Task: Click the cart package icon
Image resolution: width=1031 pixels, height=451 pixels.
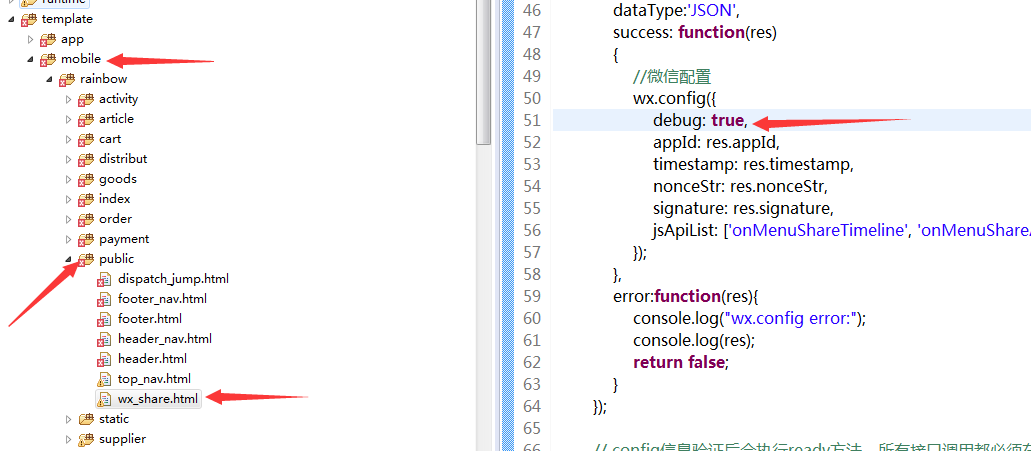Action: (86, 139)
